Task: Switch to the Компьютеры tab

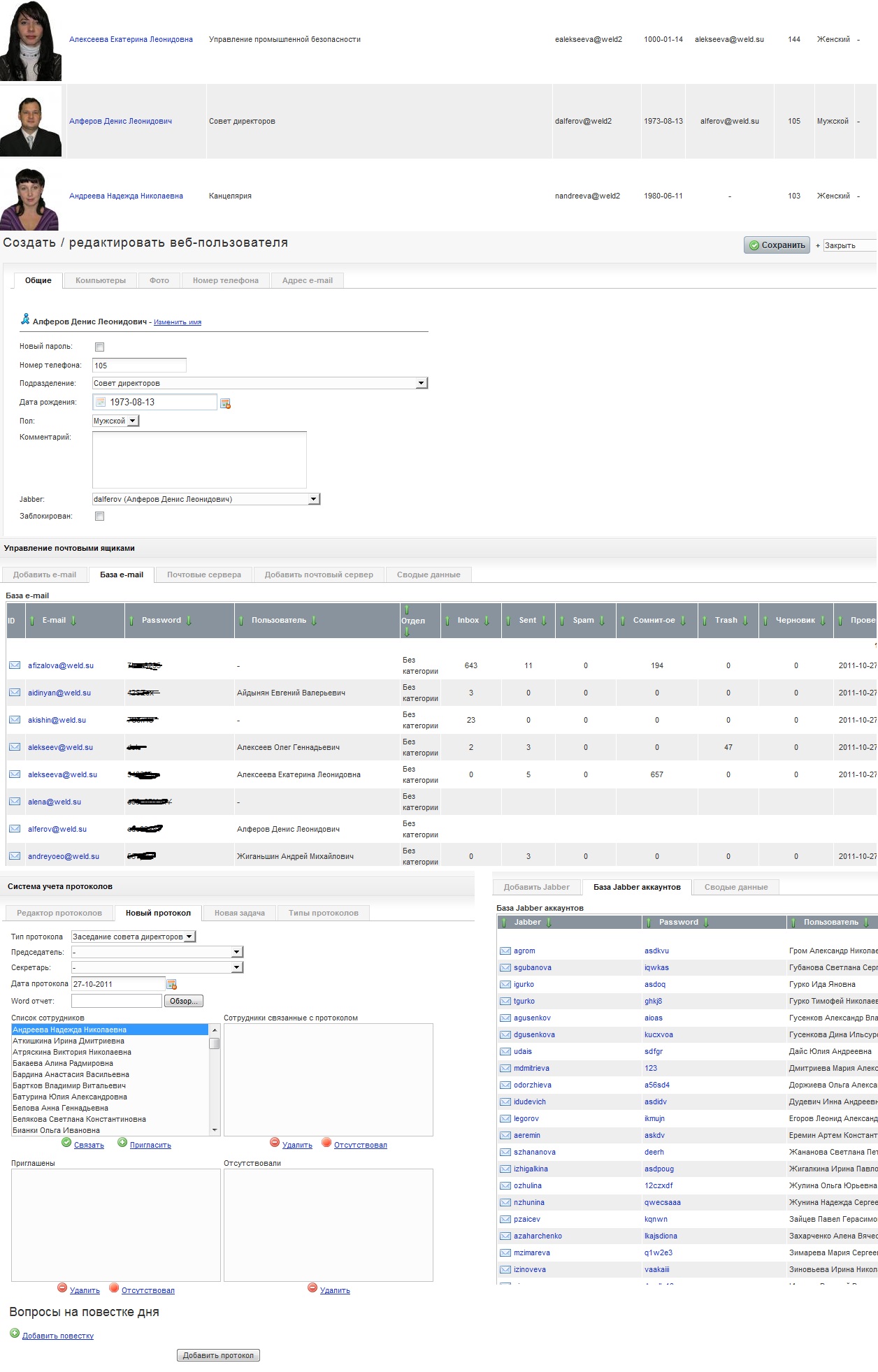Action: pos(101,280)
